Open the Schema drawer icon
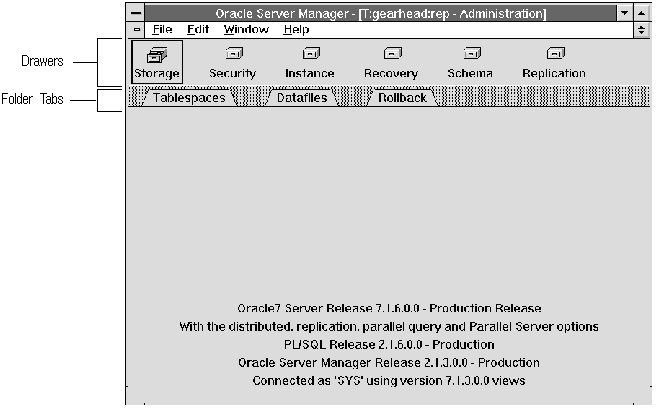The image size is (656, 409). tap(471, 63)
